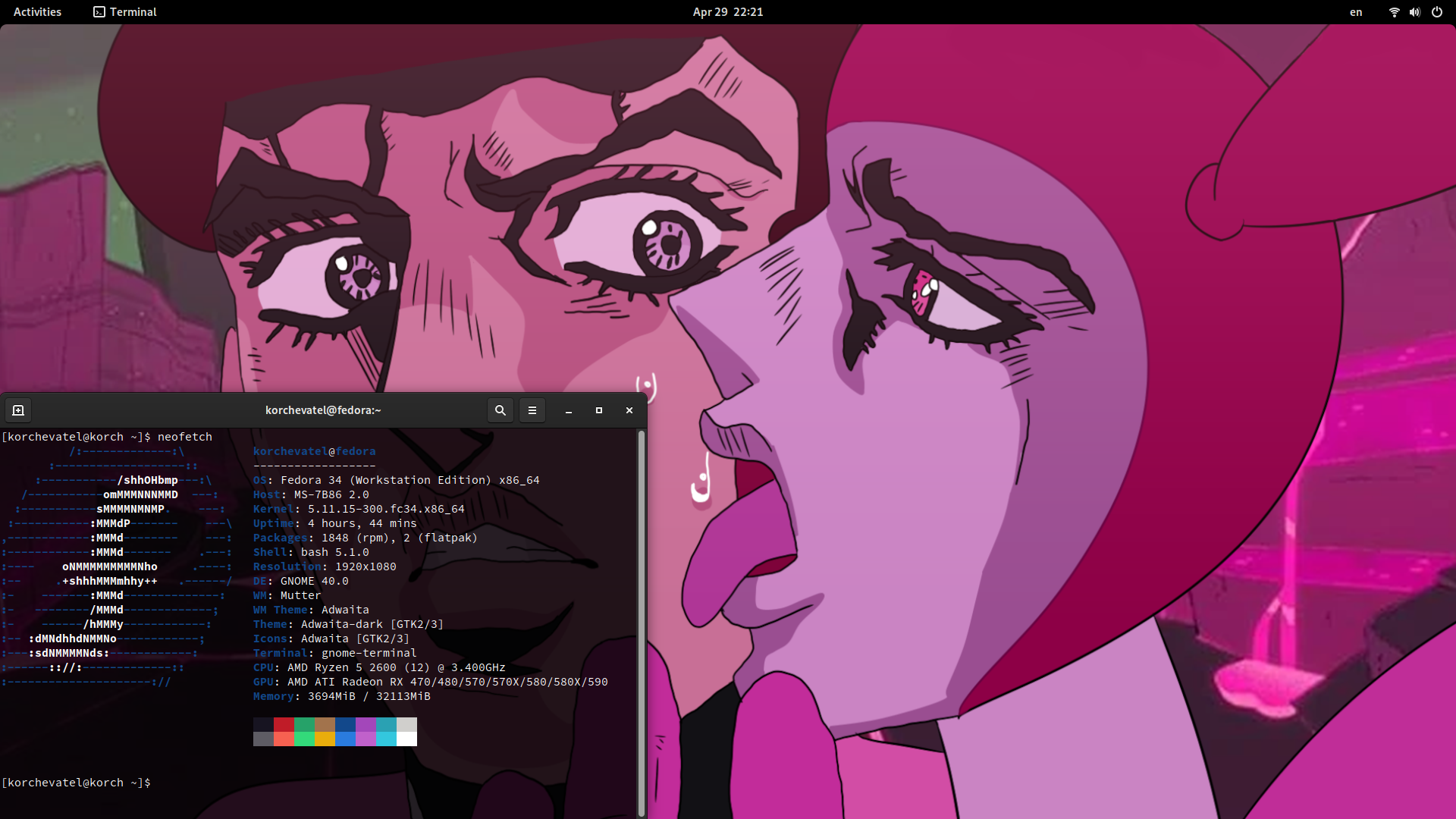Click the Memory line 3694MiB / 32113MiB

tap(342, 696)
